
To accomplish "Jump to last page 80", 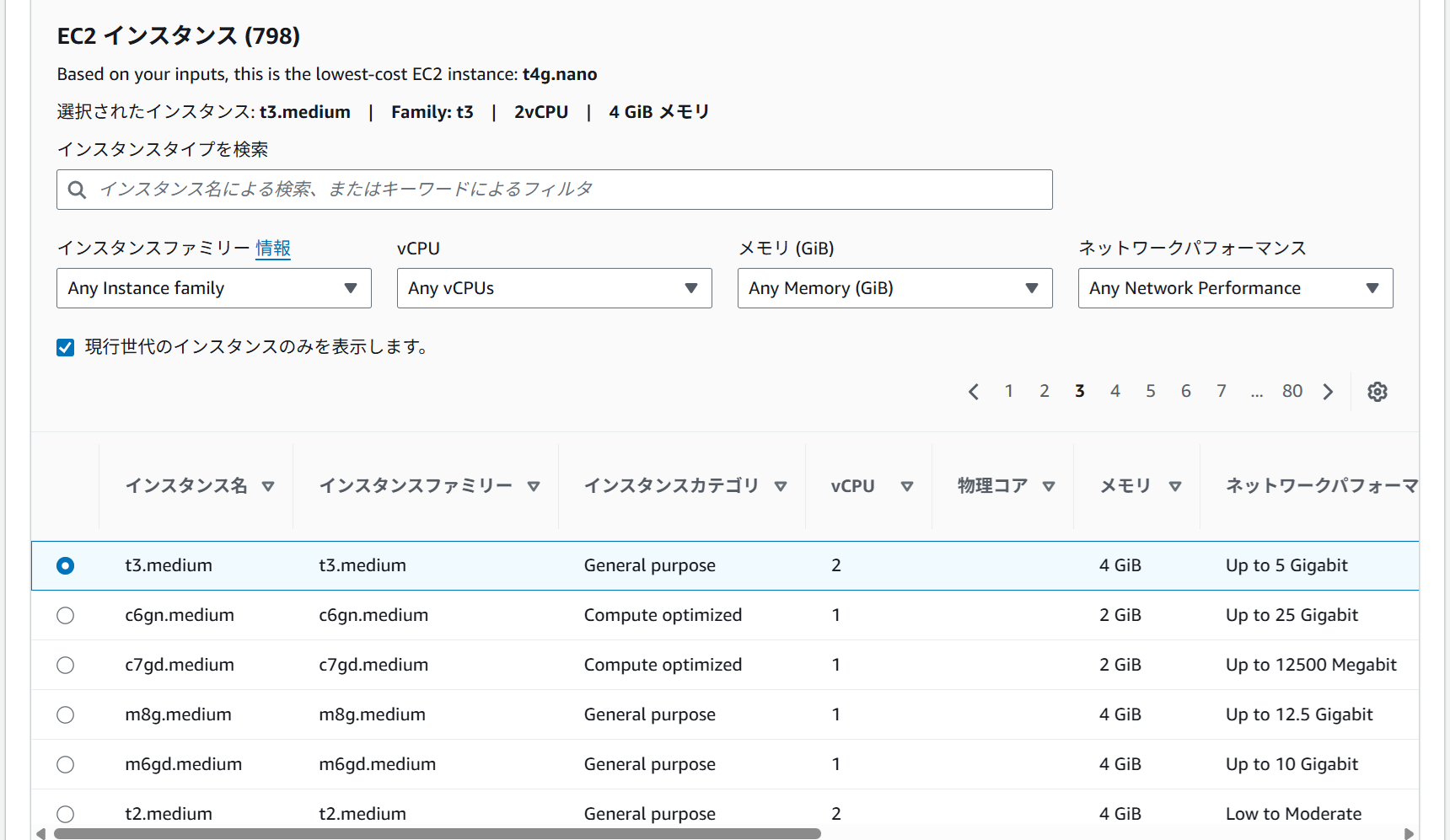I will (1292, 391).
